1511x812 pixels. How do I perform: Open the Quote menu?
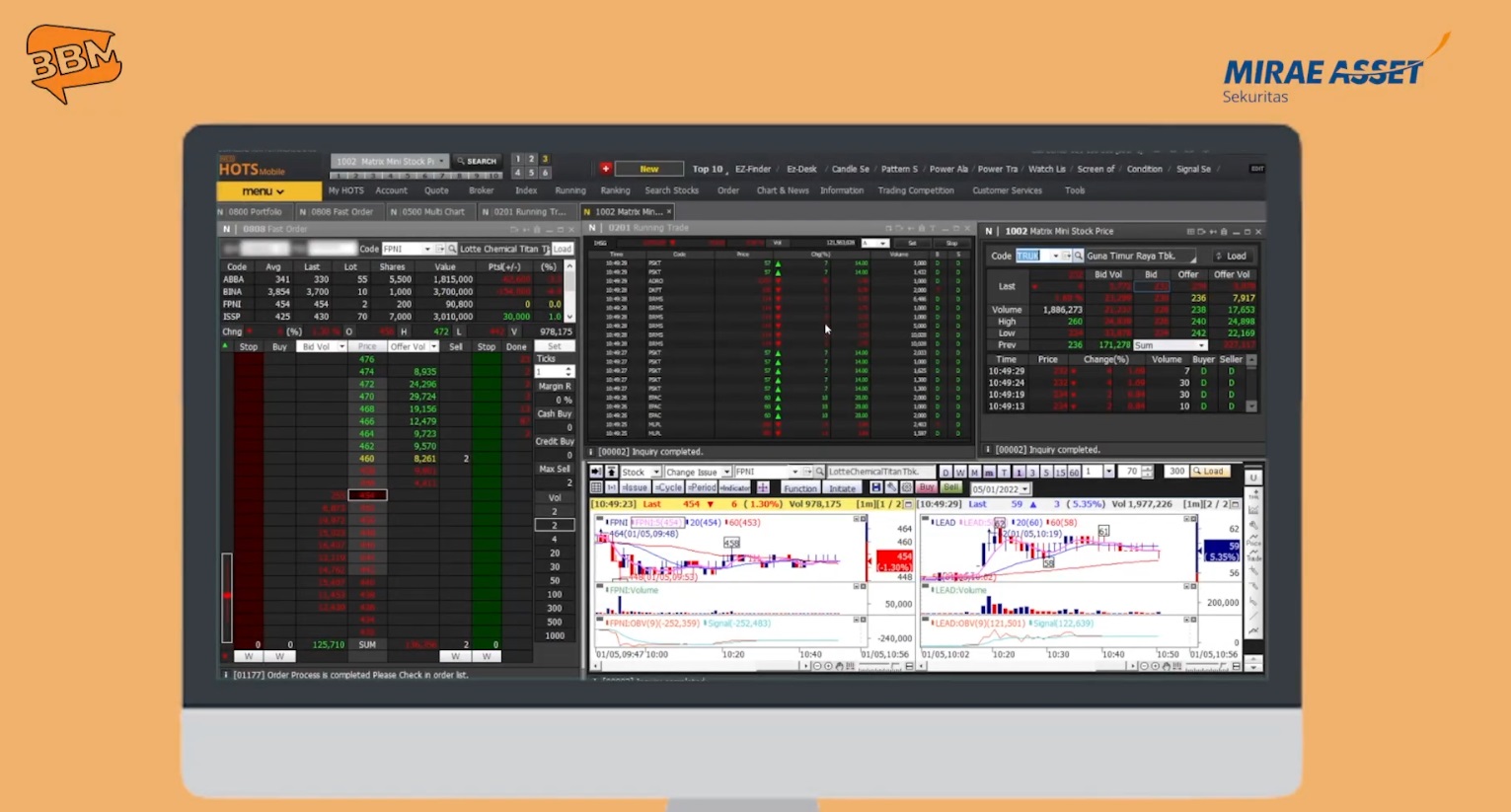436,190
